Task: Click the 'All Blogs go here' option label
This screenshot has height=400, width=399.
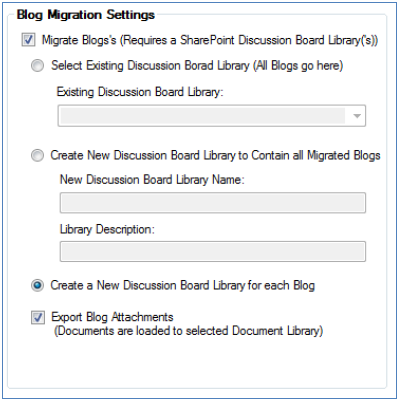Action: (x=298, y=65)
